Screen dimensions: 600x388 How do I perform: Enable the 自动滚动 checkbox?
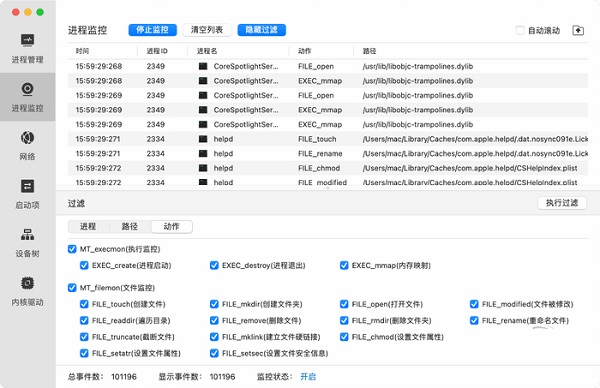[520, 30]
